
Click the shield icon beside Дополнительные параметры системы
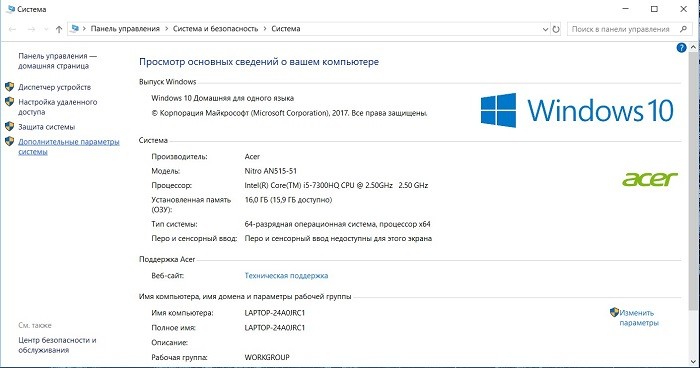coord(9,142)
